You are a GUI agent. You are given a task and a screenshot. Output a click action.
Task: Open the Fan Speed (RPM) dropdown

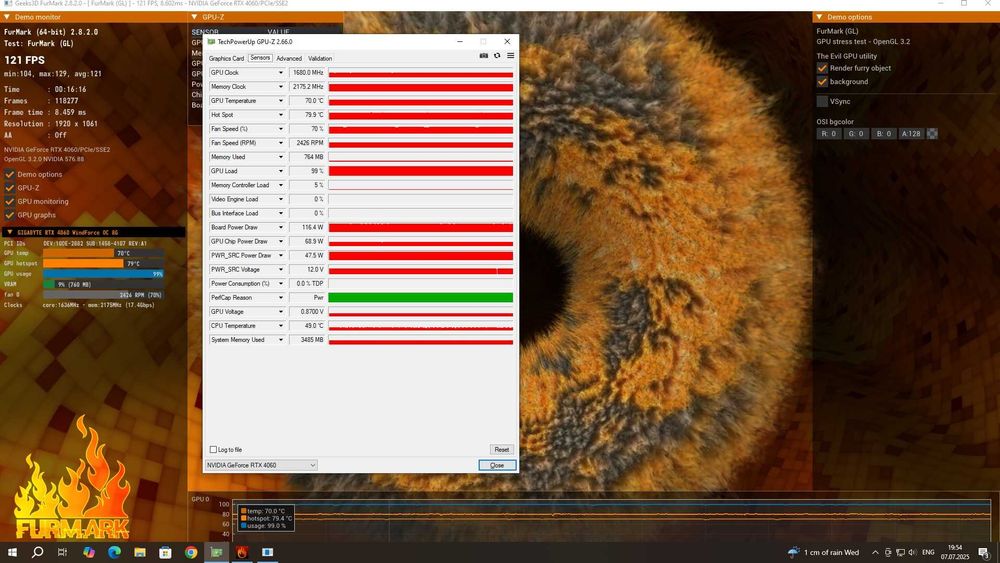click(x=281, y=143)
